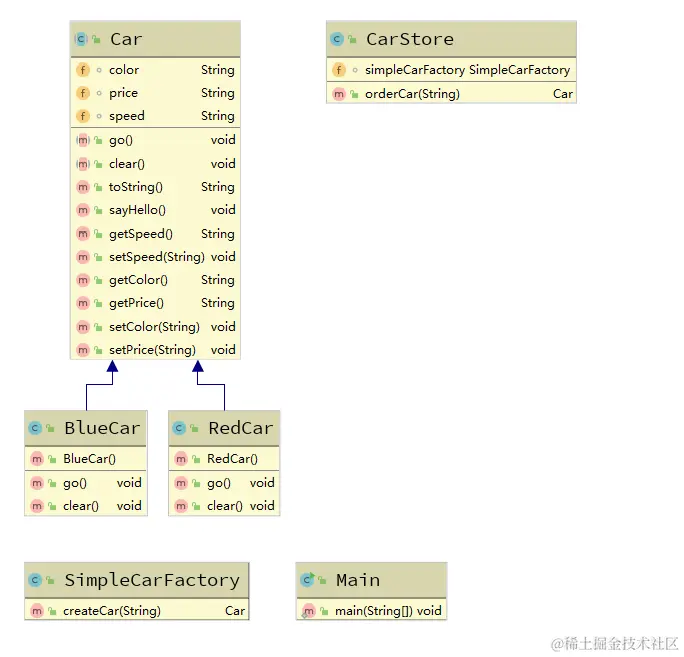Click the class icon beside BlueCar title
The image size is (684, 657).
click(x=35, y=428)
